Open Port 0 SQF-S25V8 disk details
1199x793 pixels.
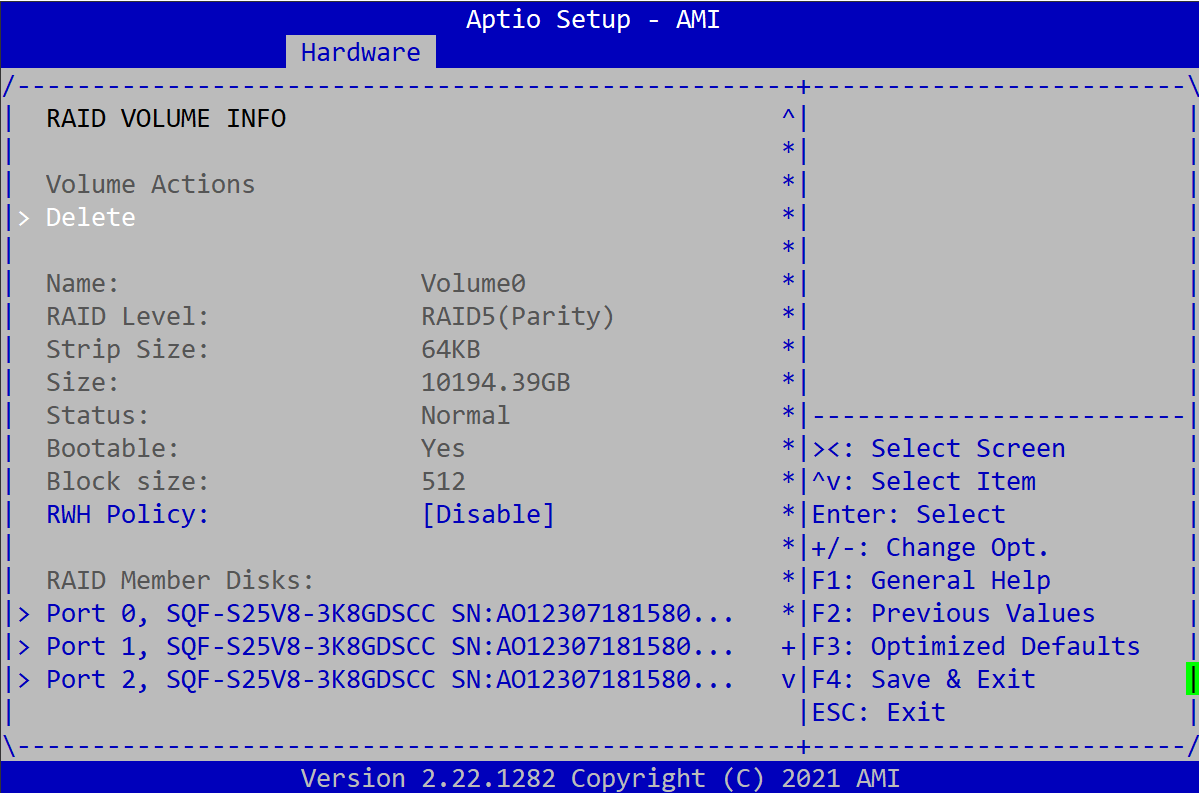(390, 613)
